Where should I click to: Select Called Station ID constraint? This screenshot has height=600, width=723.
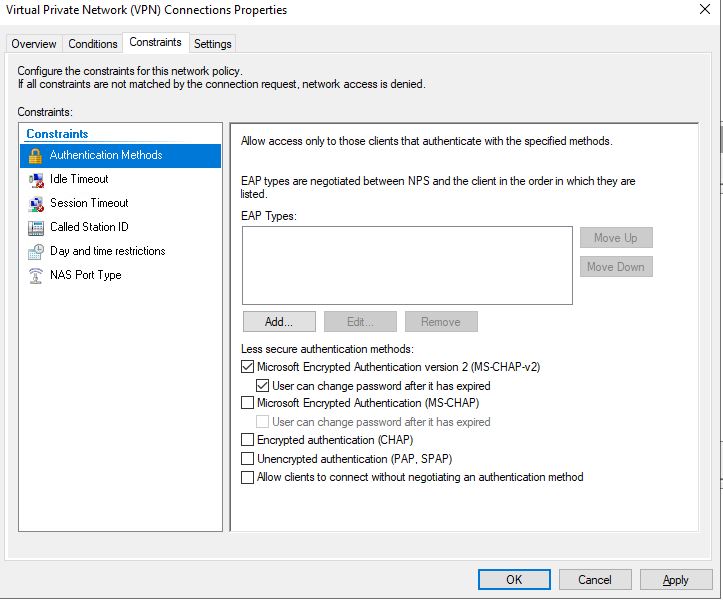(x=120, y=227)
